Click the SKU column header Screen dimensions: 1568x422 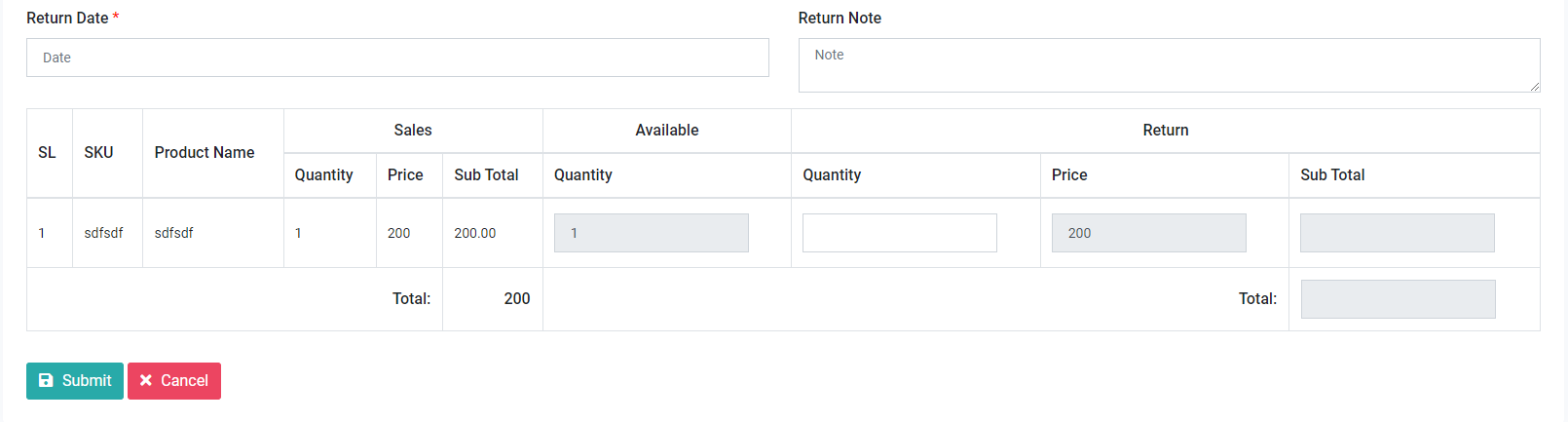[x=98, y=153]
